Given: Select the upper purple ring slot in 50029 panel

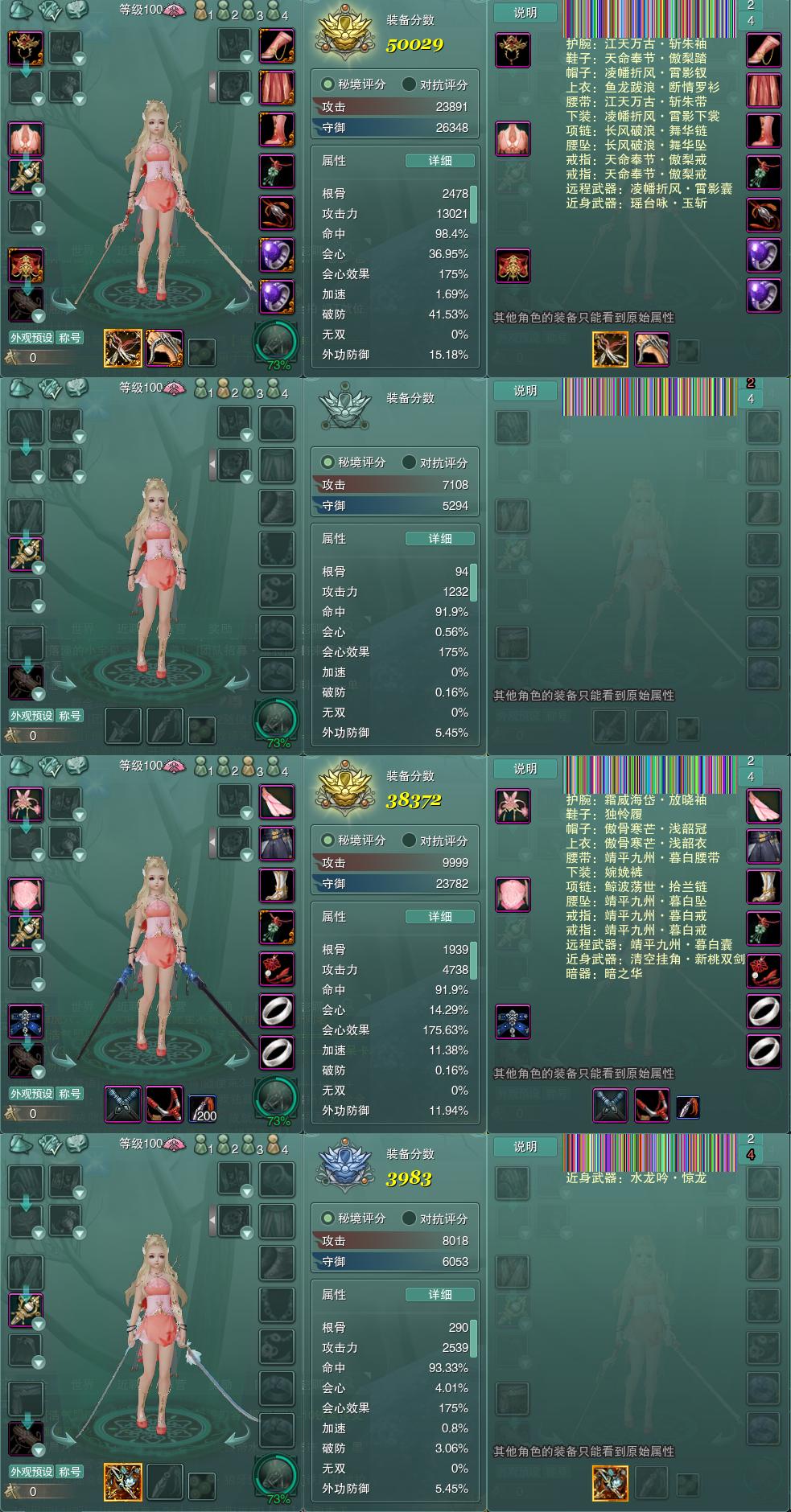Looking at the screenshot, I should point(276,254).
